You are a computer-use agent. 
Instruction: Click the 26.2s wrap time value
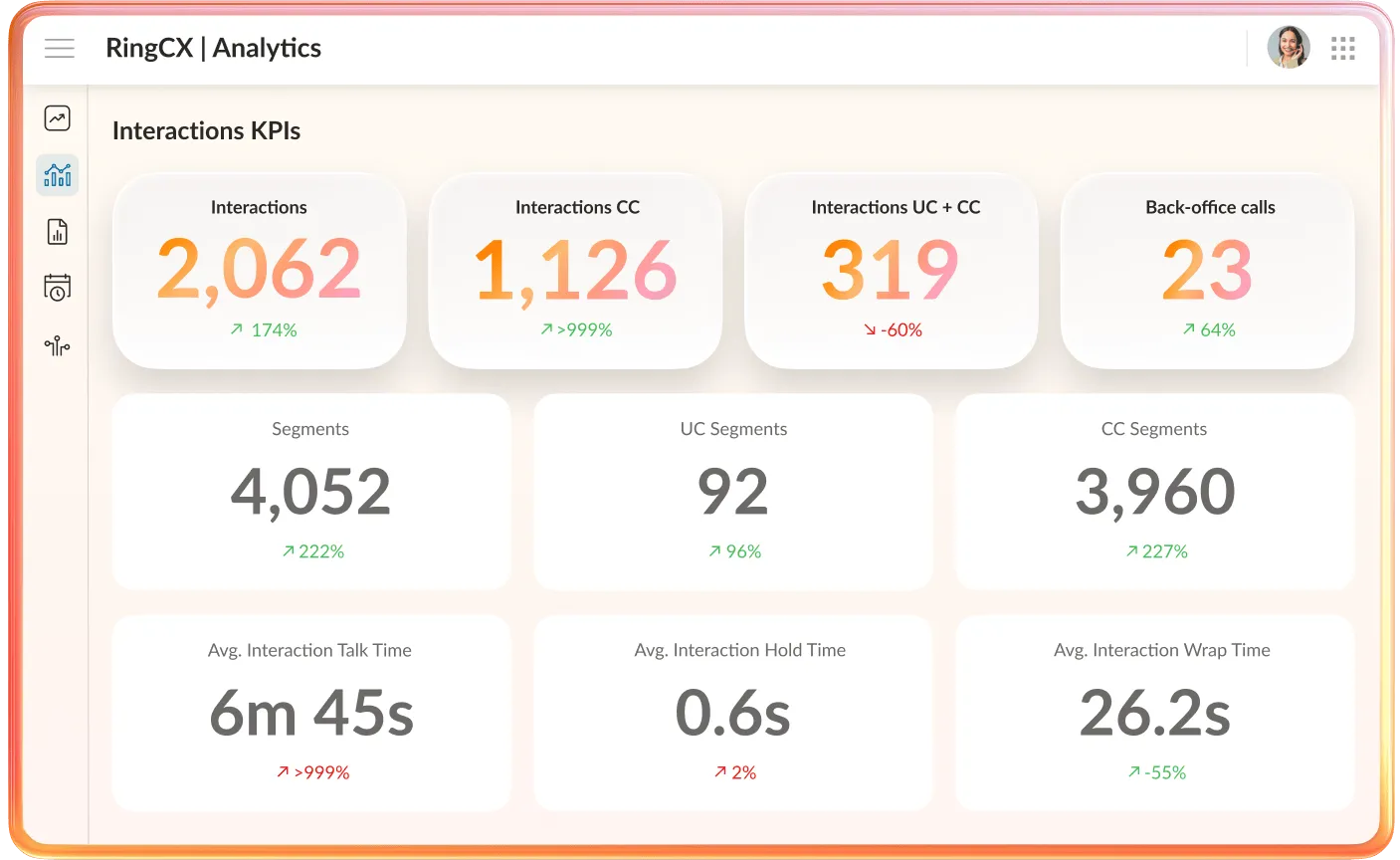[1155, 713]
